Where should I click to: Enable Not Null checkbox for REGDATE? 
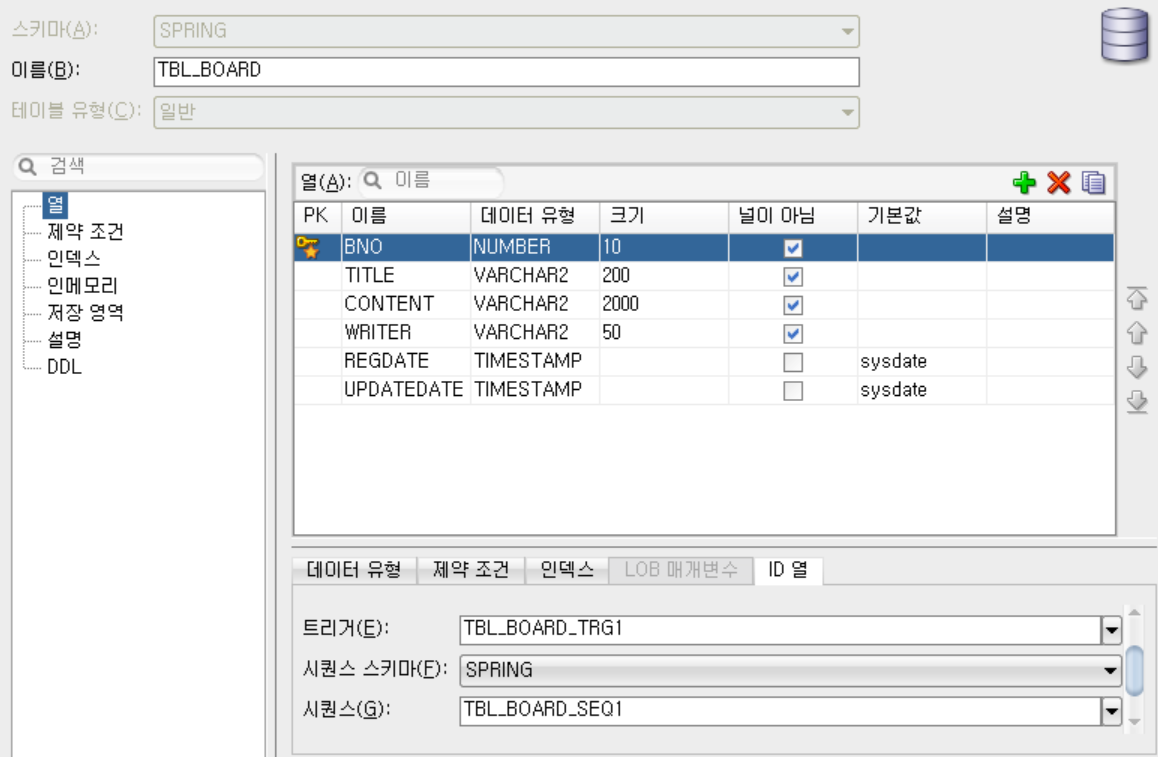click(792, 362)
